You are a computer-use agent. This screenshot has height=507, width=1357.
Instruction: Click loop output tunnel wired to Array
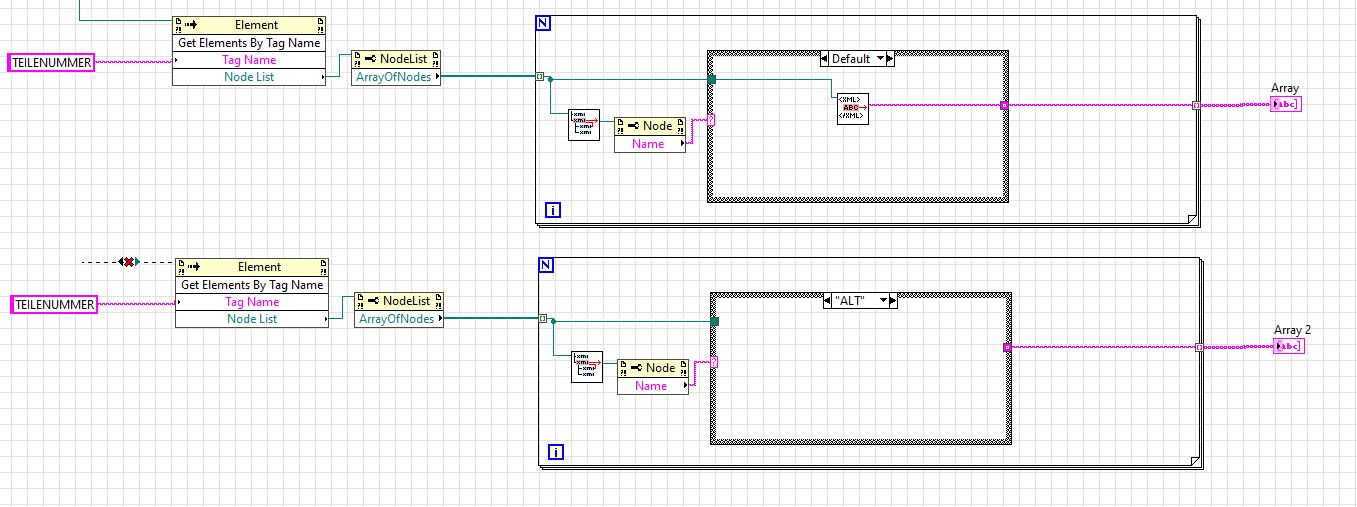1196,105
